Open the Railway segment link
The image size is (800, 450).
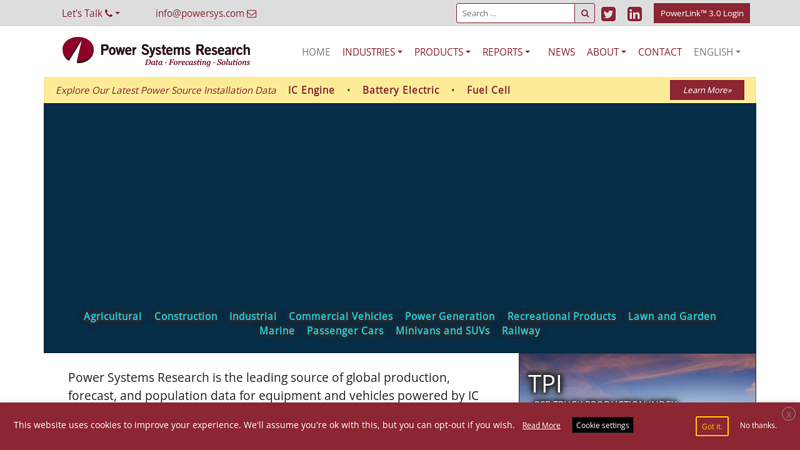pyautogui.click(x=521, y=331)
